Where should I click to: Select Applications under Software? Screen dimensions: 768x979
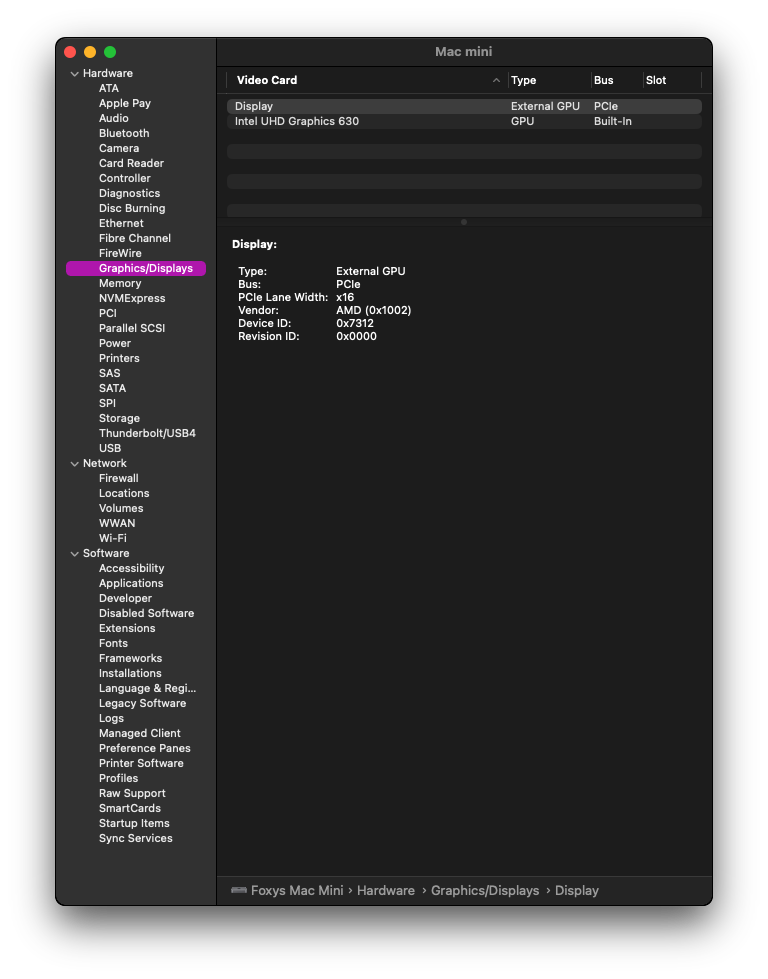point(130,583)
